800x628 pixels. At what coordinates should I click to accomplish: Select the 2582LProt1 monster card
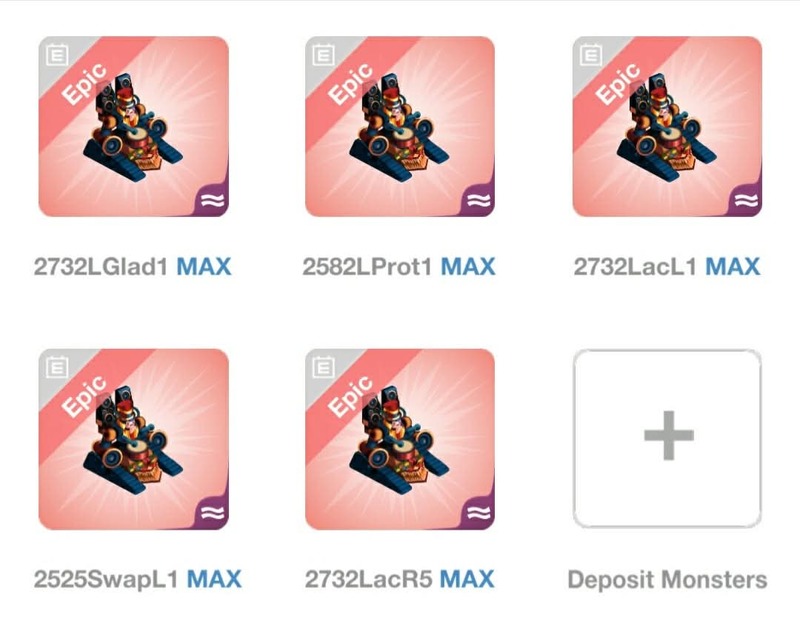click(x=400, y=127)
